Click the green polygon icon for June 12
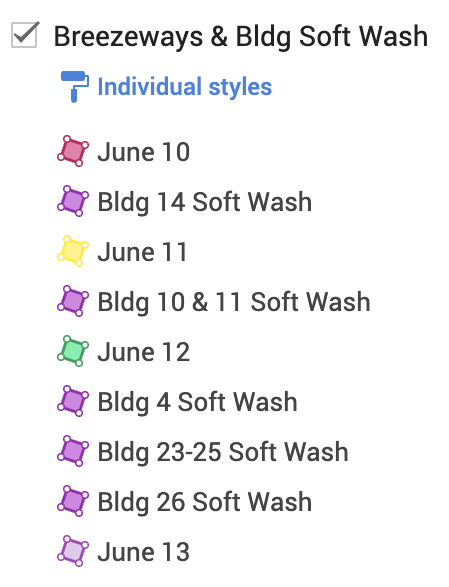This screenshot has height=587, width=449. click(x=73, y=351)
